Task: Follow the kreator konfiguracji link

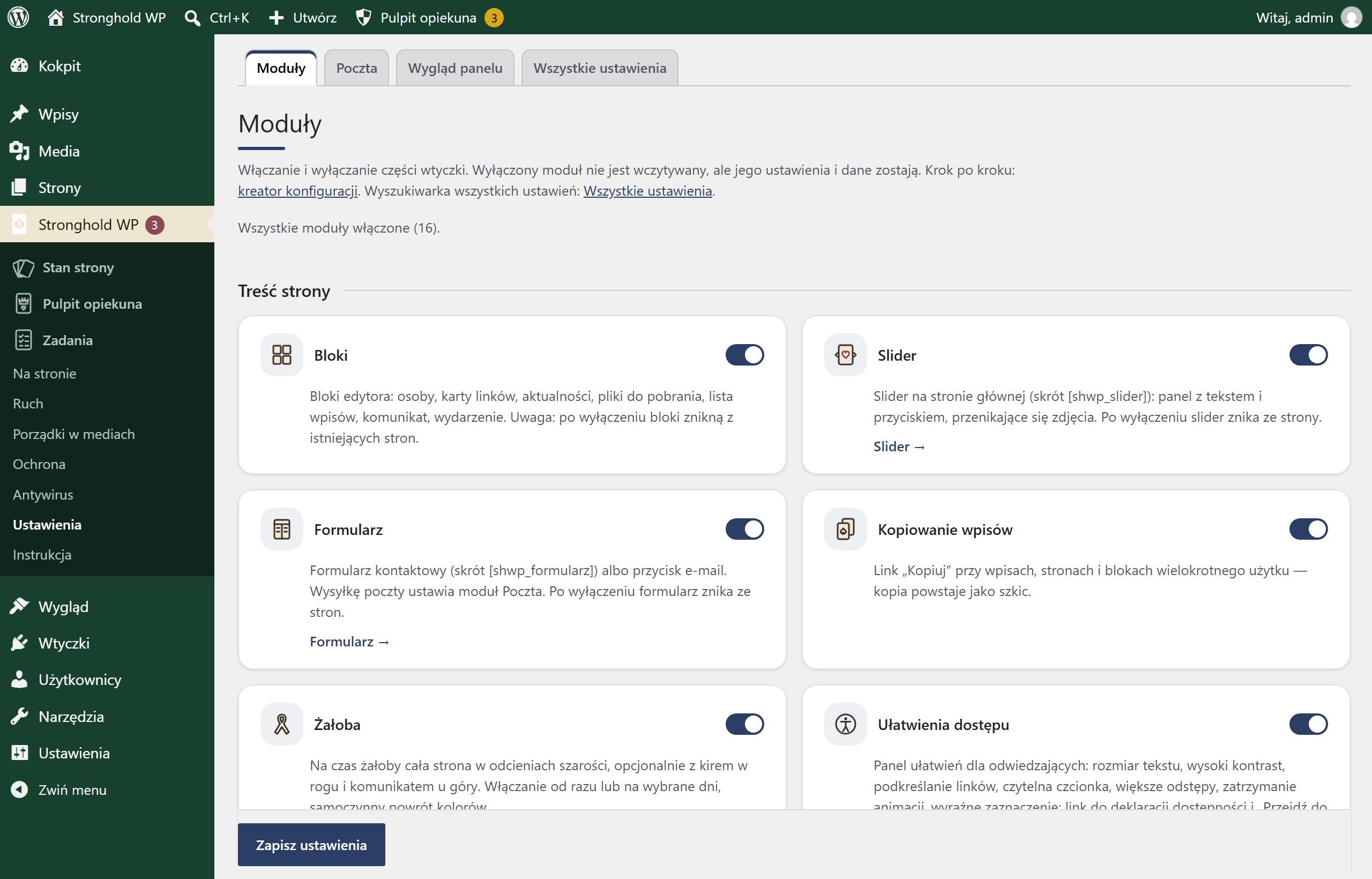Action: pyautogui.click(x=297, y=191)
